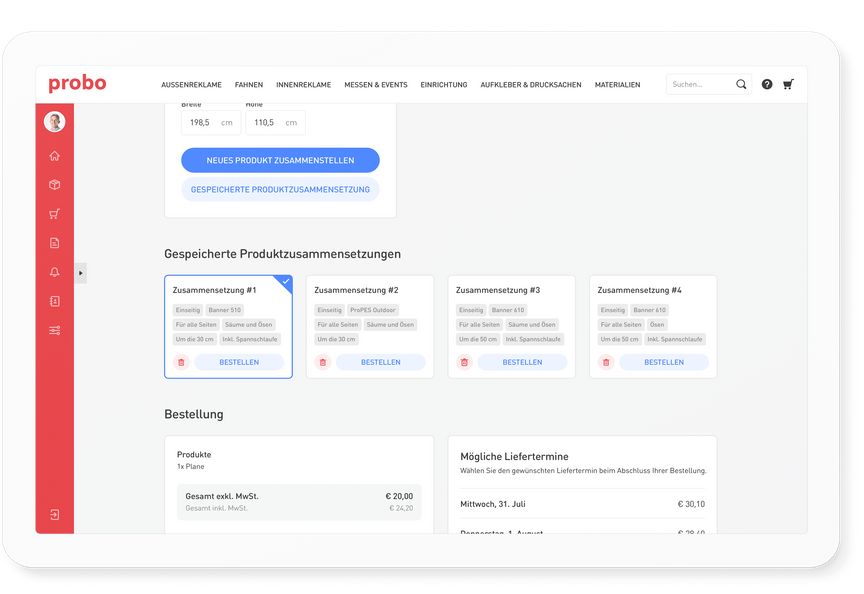Screen dimensions: 864x594
Task: Open the documents icon in the sidebar
Action: point(54,242)
